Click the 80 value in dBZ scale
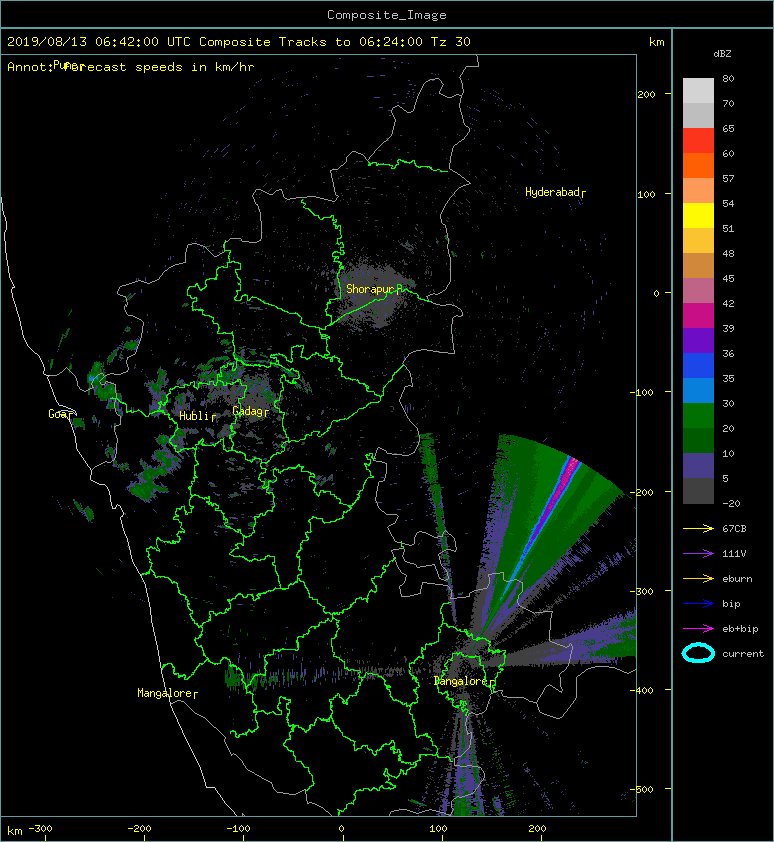The width and height of the screenshot is (774, 842). coord(728,78)
